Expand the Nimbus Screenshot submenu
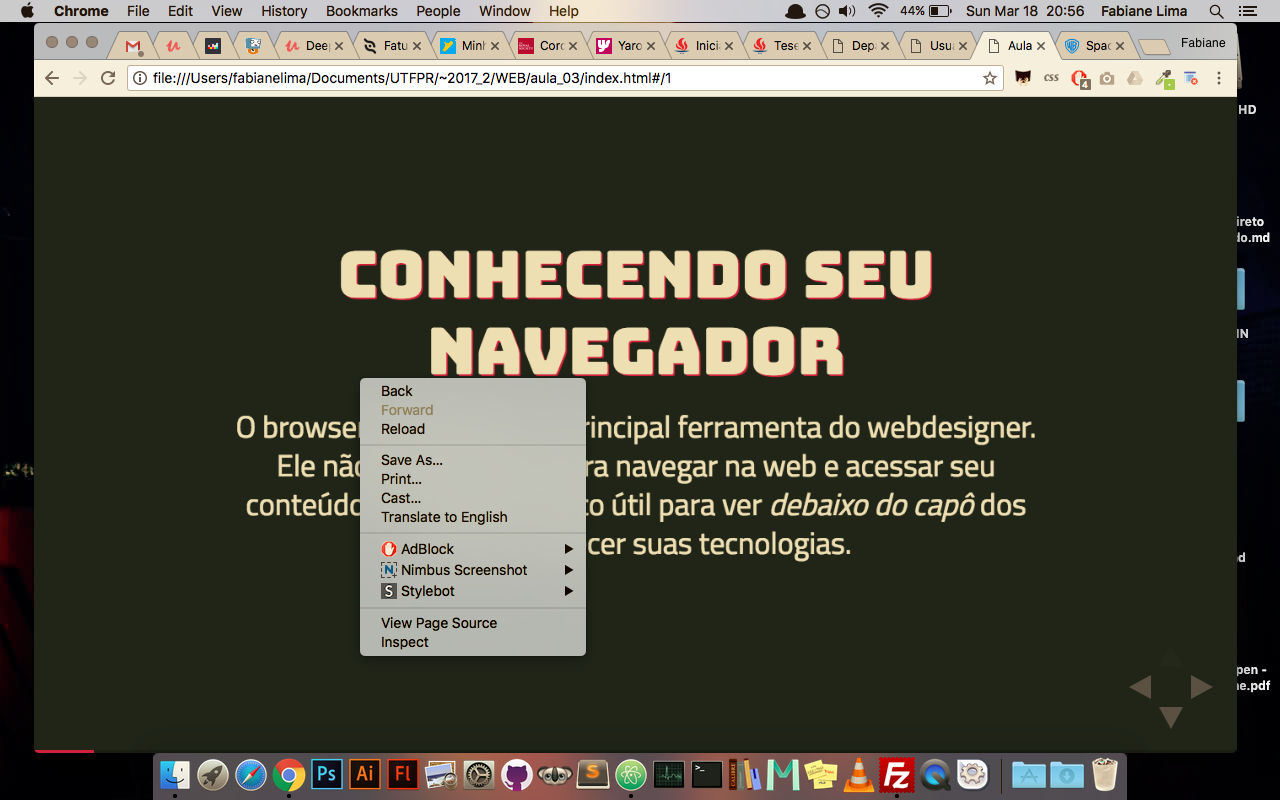The image size is (1280, 800). point(472,570)
